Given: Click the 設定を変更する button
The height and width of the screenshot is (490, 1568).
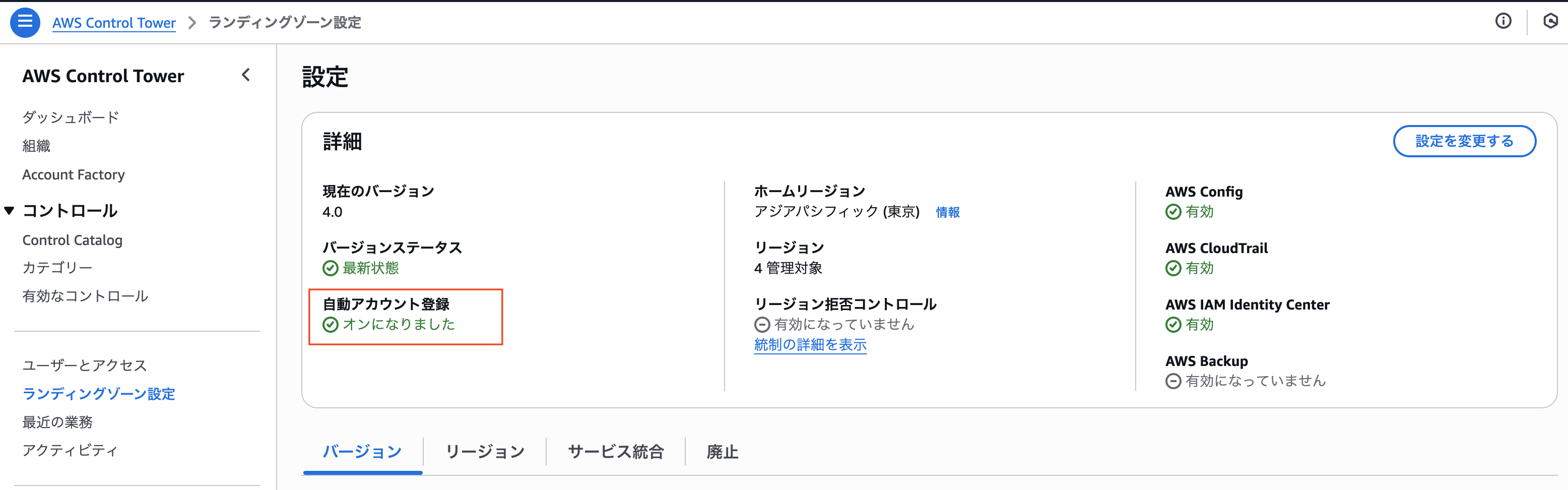Looking at the screenshot, I should coord(1465,141).
